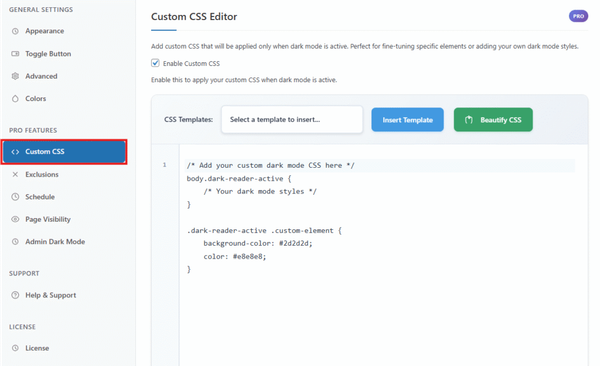The width and height of the screenshot is (600, 366).
Task: Click the 'Your dark mode styles' comment
Action: [x=260, y=191]
